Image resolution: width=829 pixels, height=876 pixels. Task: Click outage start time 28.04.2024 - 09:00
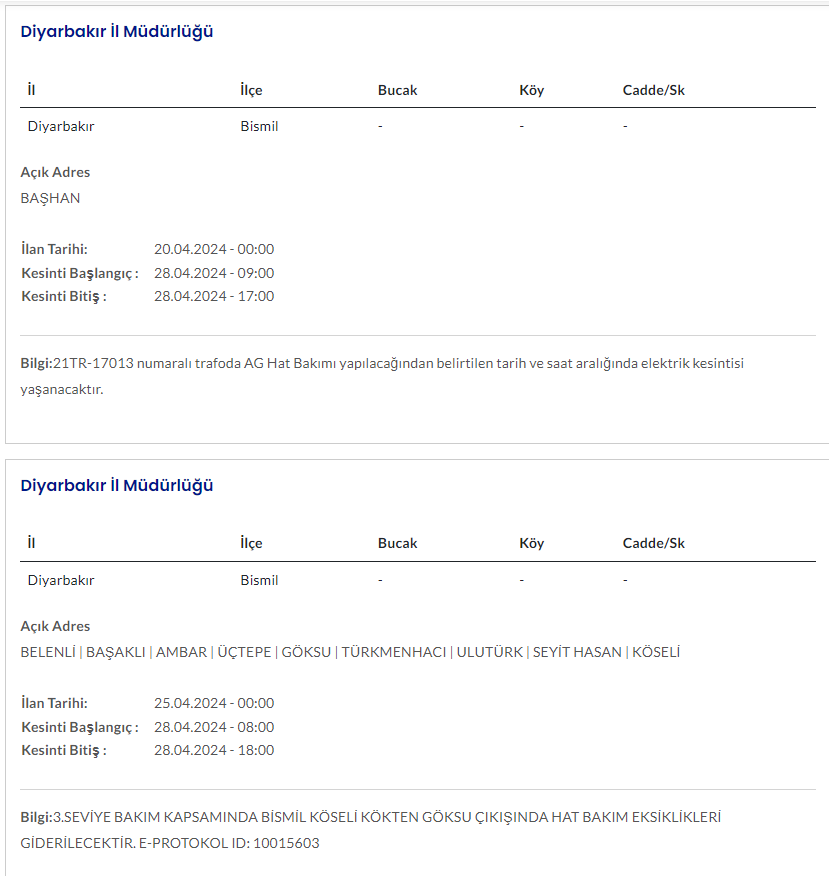tap(214, 273)
